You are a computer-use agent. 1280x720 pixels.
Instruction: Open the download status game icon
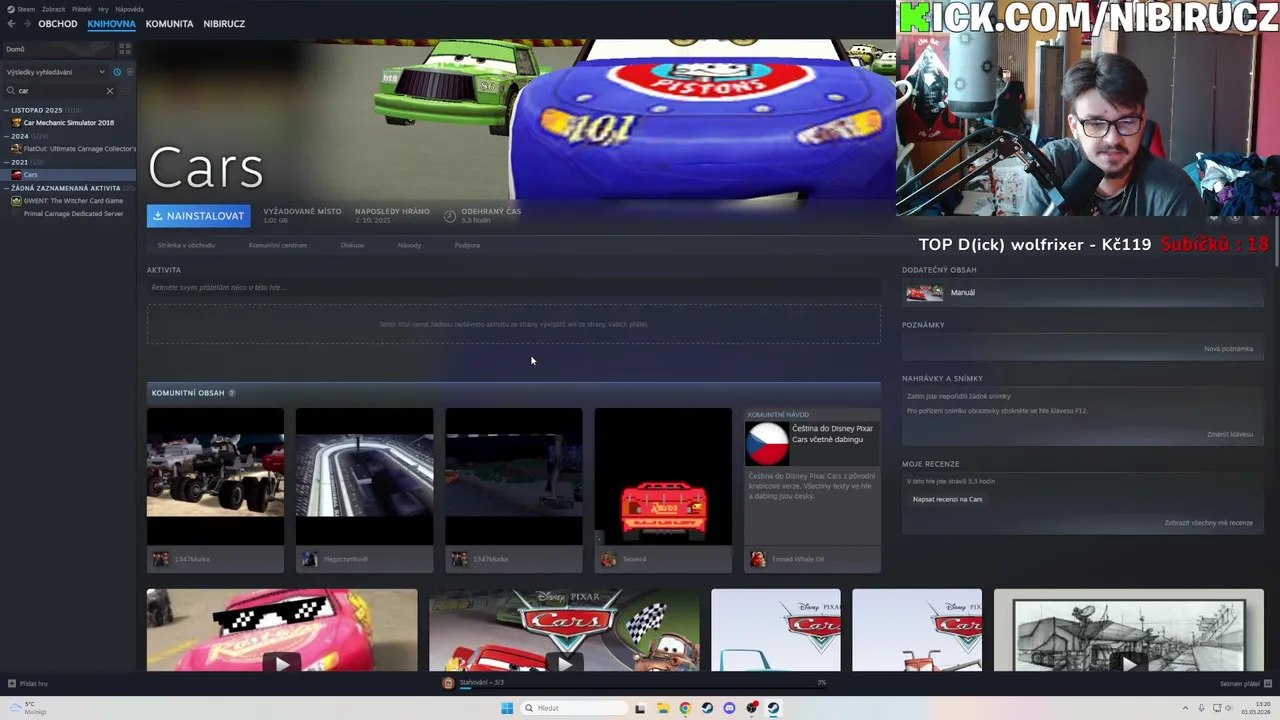point(448,683)
